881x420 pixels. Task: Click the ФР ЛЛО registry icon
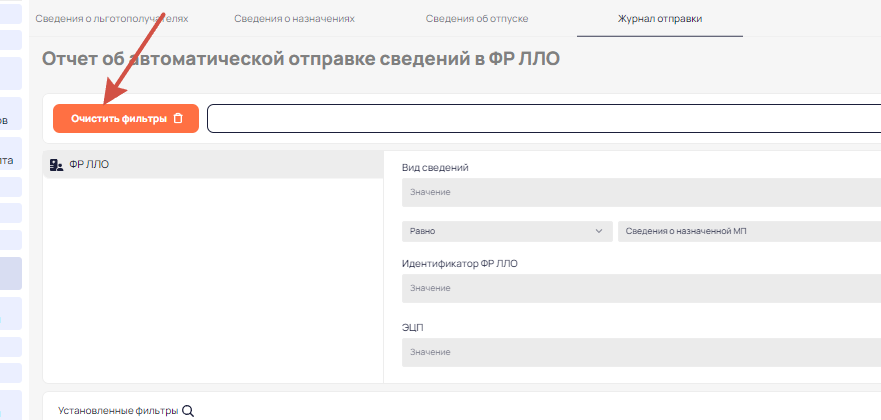click(x=56, y=165)
